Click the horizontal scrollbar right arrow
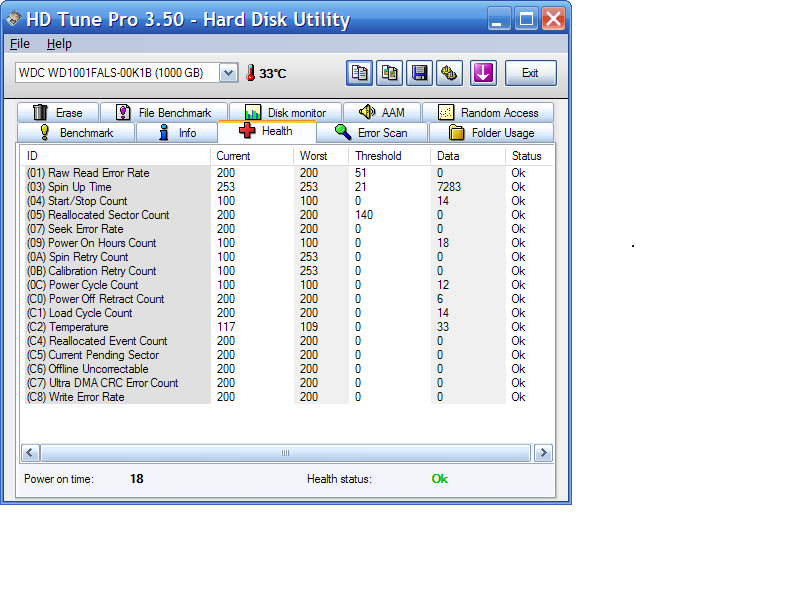 [x=543, y=453]
